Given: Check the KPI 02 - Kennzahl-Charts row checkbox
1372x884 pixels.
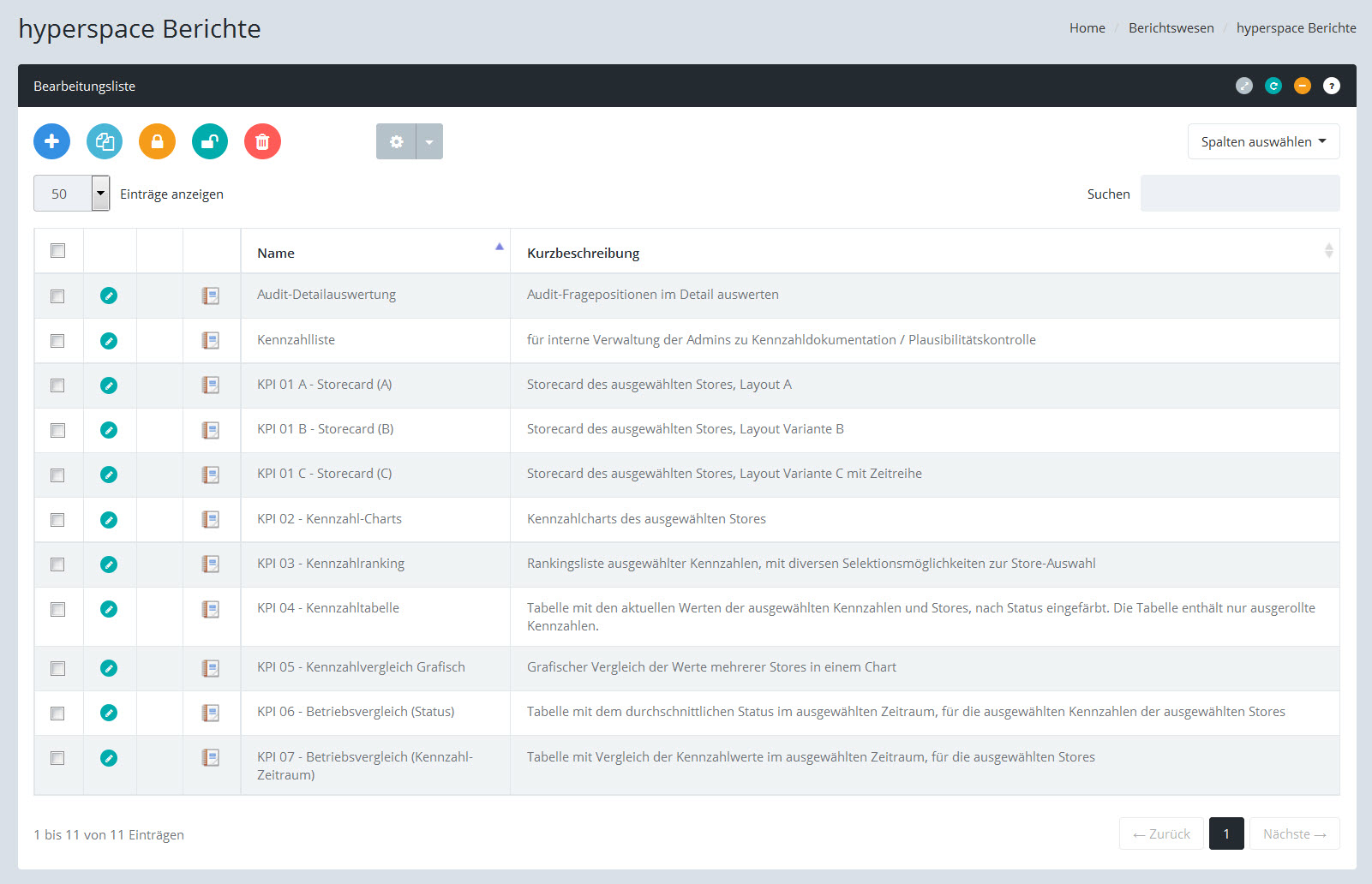Looking at the screenshot, I should [x=57, y=520].
